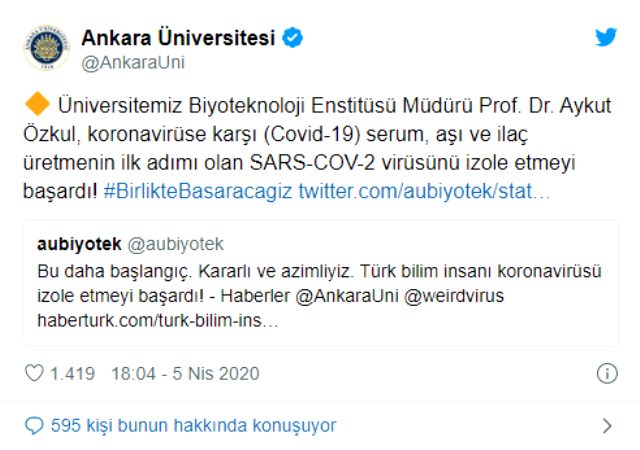This screenshot has width=640, height=450.
Task: Open the tweet info icon
Action: pos(606,374)
